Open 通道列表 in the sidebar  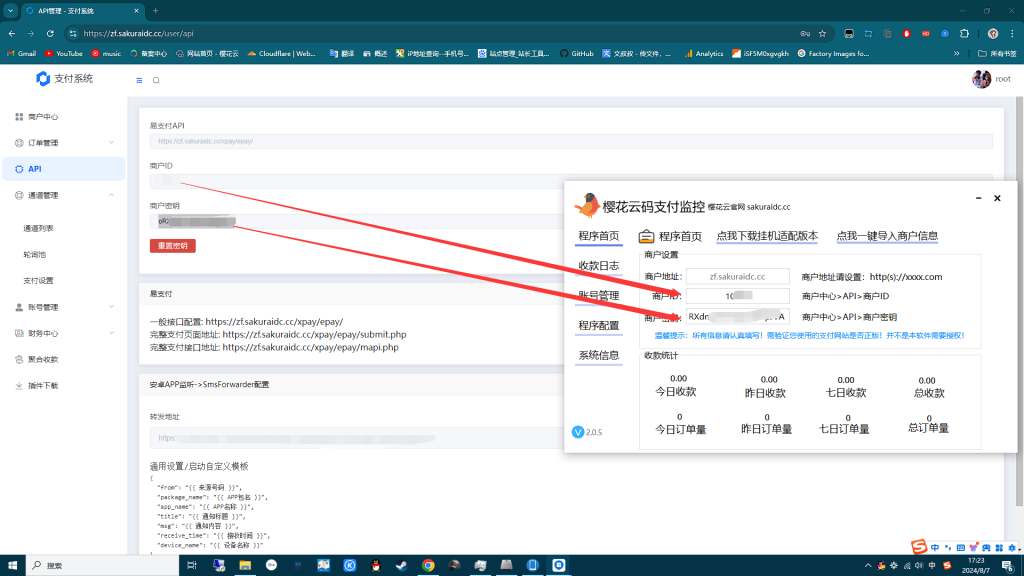[x=39, y=229]
